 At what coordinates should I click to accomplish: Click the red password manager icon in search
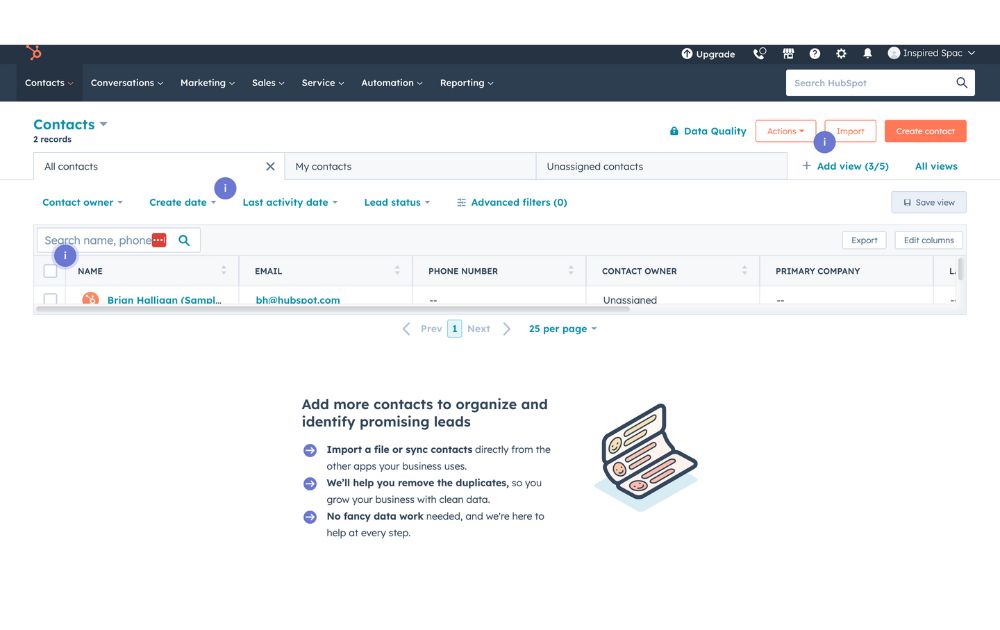[x=159, y=240]
